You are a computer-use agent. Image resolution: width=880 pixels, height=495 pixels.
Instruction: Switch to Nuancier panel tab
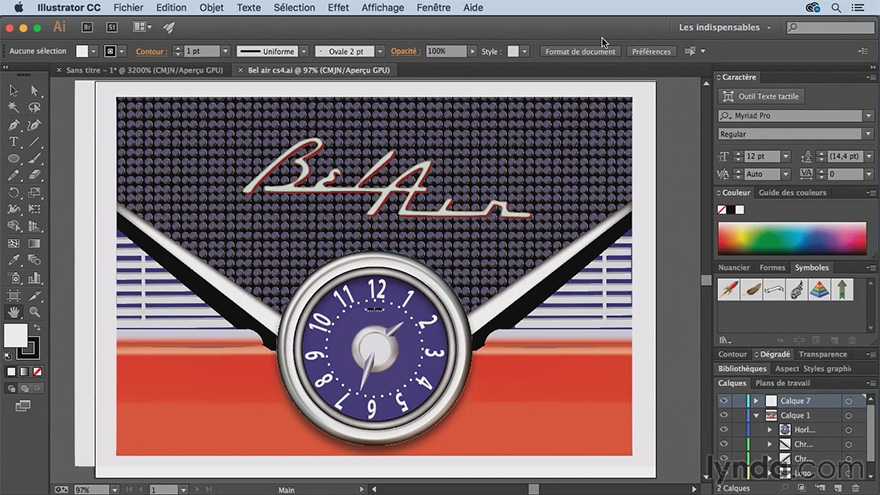pyautogui.click(x=734, y=268)
